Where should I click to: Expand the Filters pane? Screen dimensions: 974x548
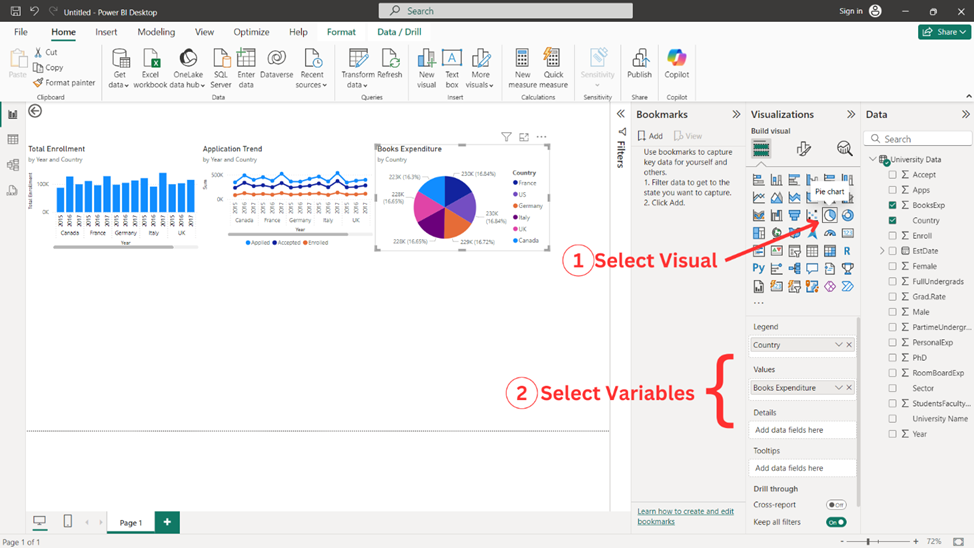click(x=621, y=114)
